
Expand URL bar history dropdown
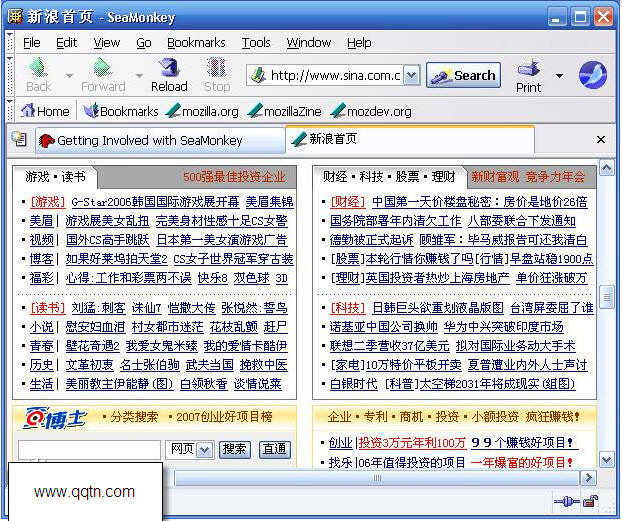(x=412, y=75)
